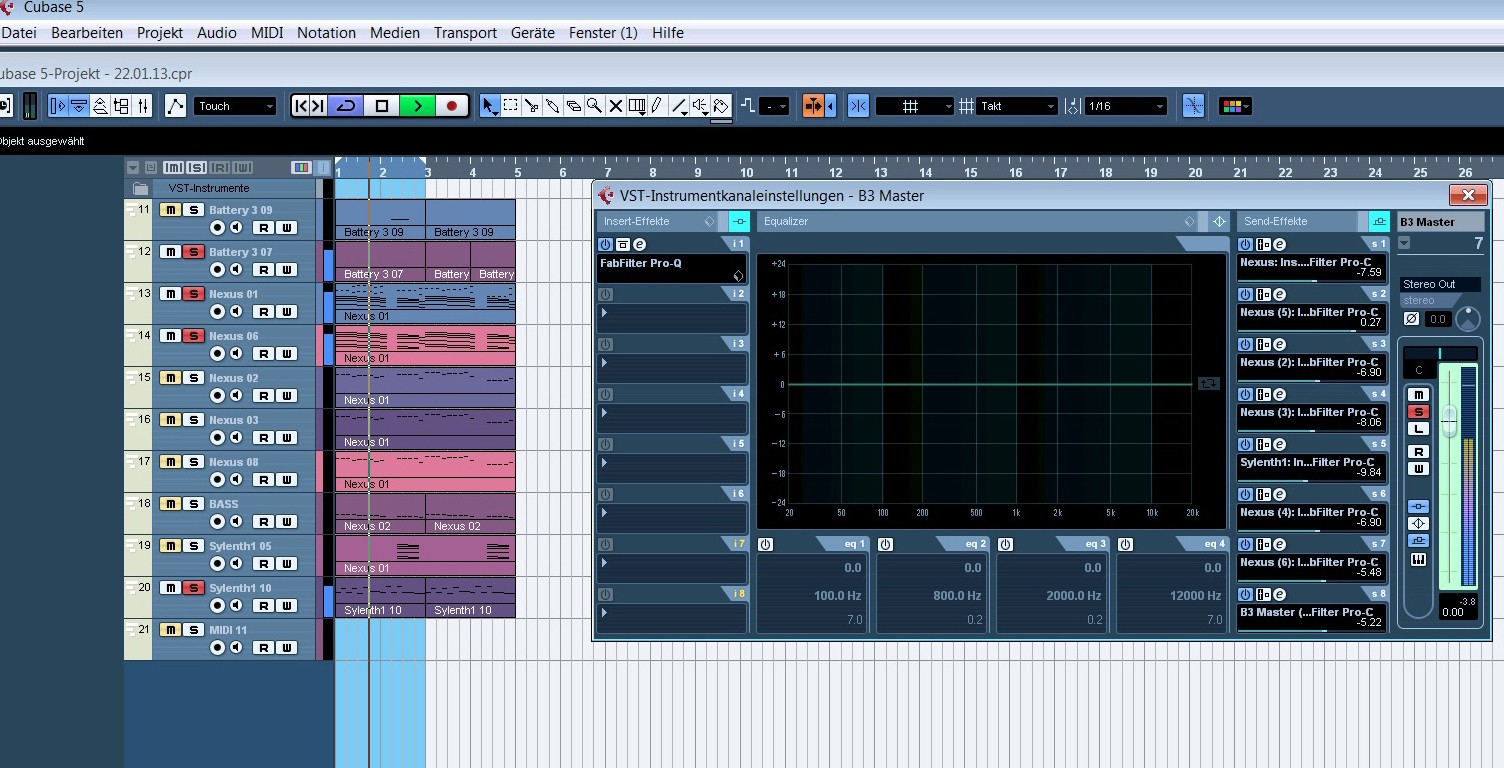Toggle the Snap on/off button
This screenshot has height=768, width=1504.
[858, 106]
